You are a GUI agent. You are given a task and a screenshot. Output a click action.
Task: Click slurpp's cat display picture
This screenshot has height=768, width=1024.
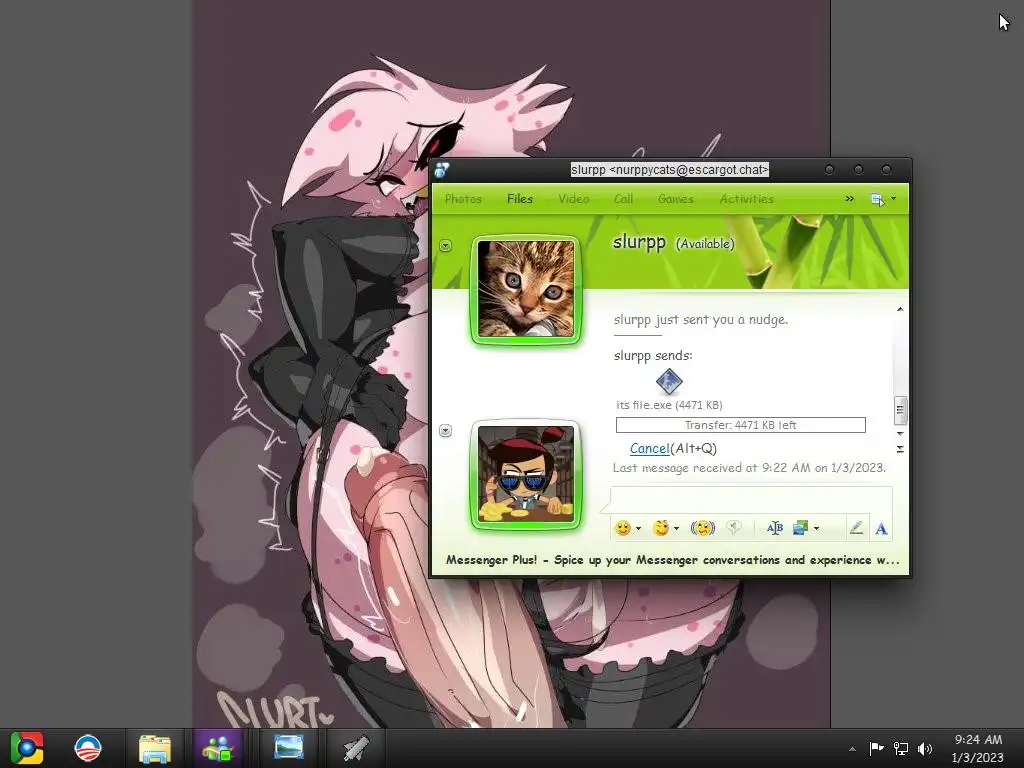(526, 289)
